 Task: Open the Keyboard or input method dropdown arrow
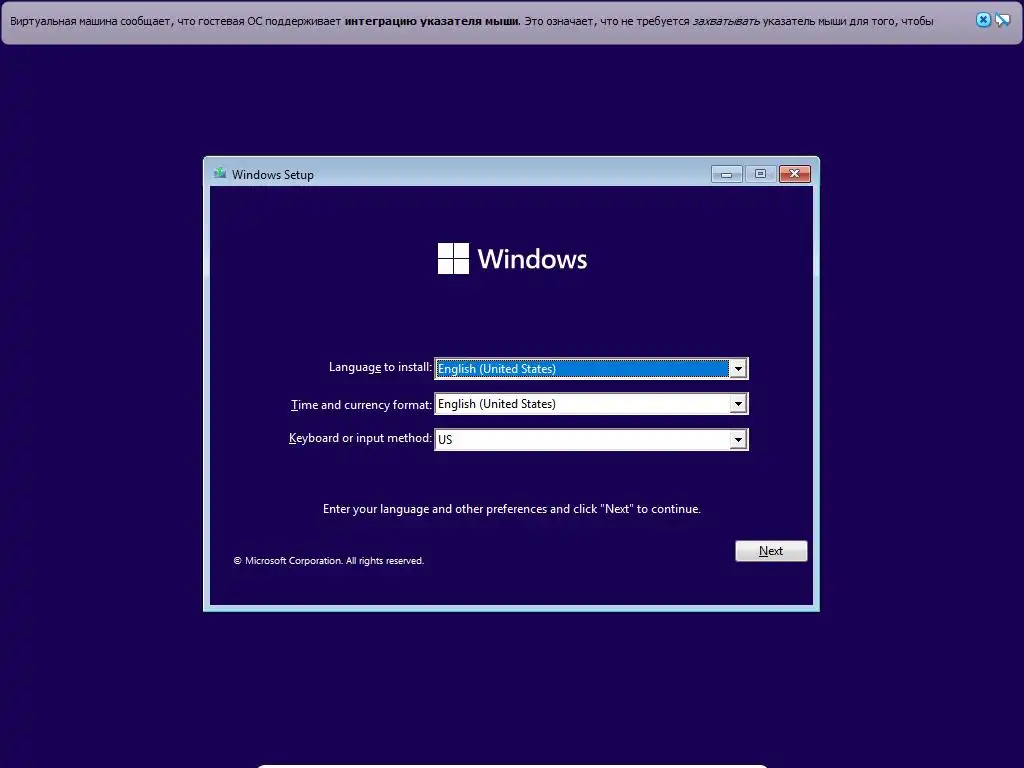pos(738,440)
